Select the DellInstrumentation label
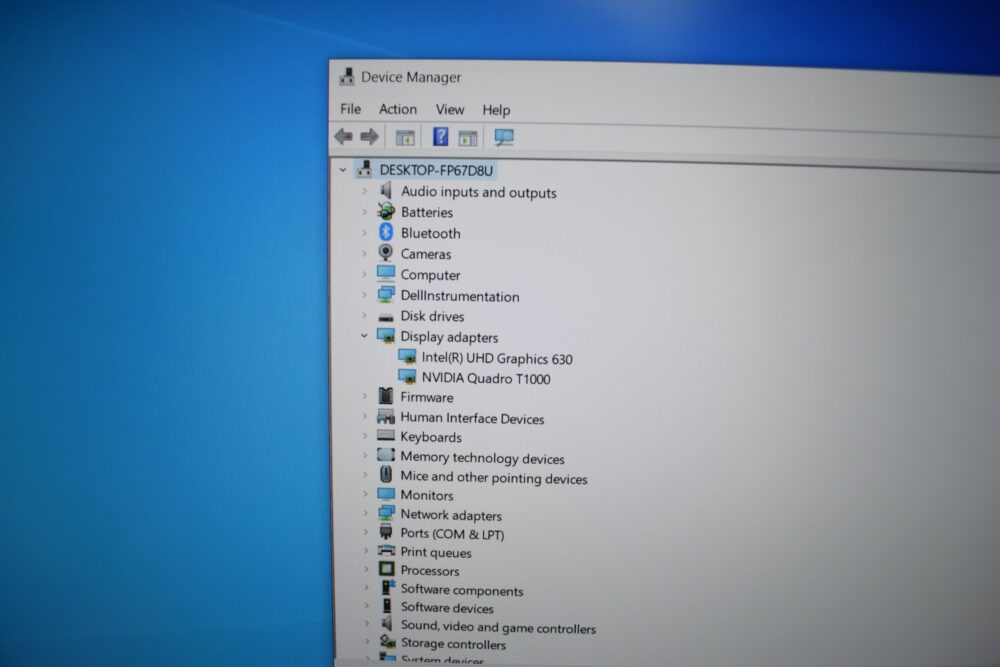 [460, 297]
